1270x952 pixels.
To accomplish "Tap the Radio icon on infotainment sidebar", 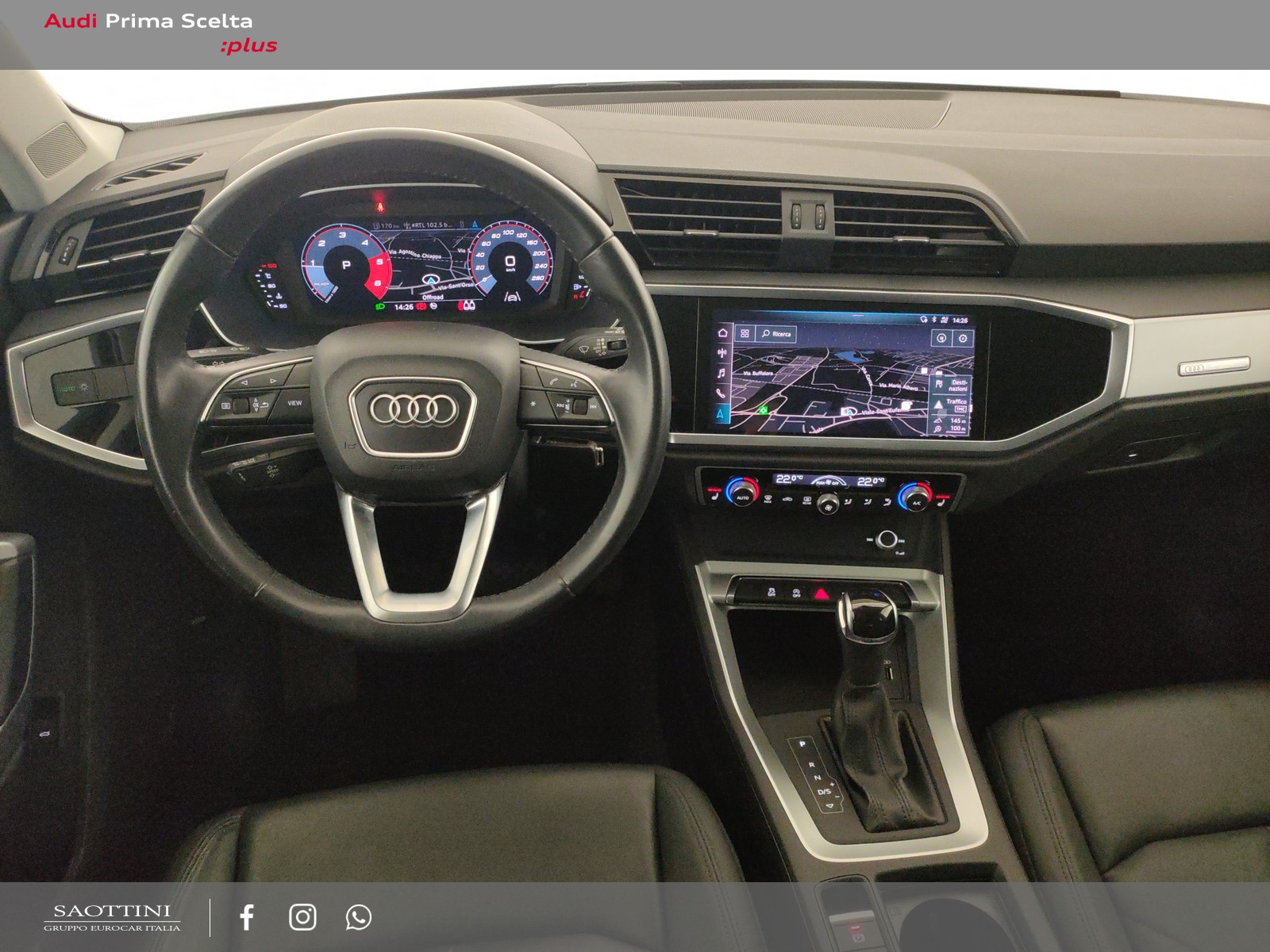I will pyautogui.click(x=722, y=353).
